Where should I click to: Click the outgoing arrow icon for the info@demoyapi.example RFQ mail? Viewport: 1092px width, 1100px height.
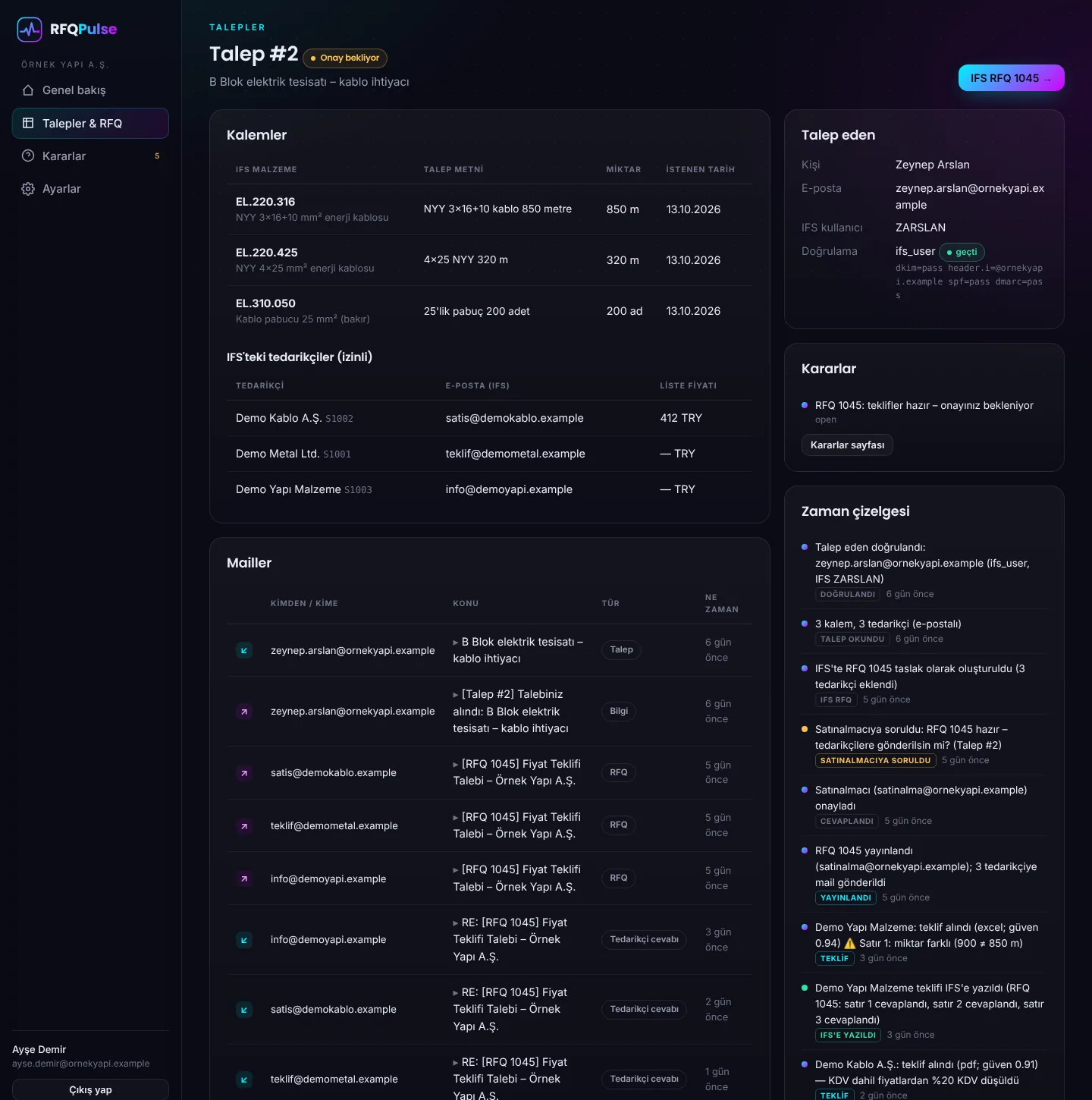click(244, 878)
